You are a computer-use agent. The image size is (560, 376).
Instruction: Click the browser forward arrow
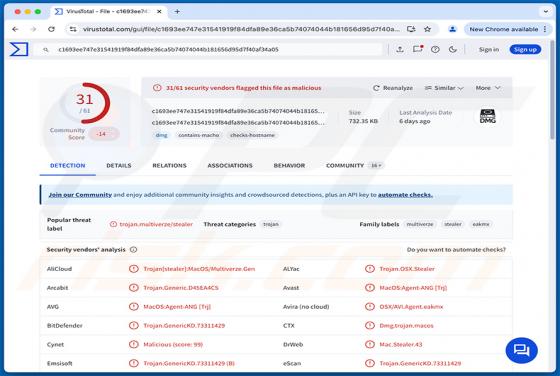(x=33, y=29)
